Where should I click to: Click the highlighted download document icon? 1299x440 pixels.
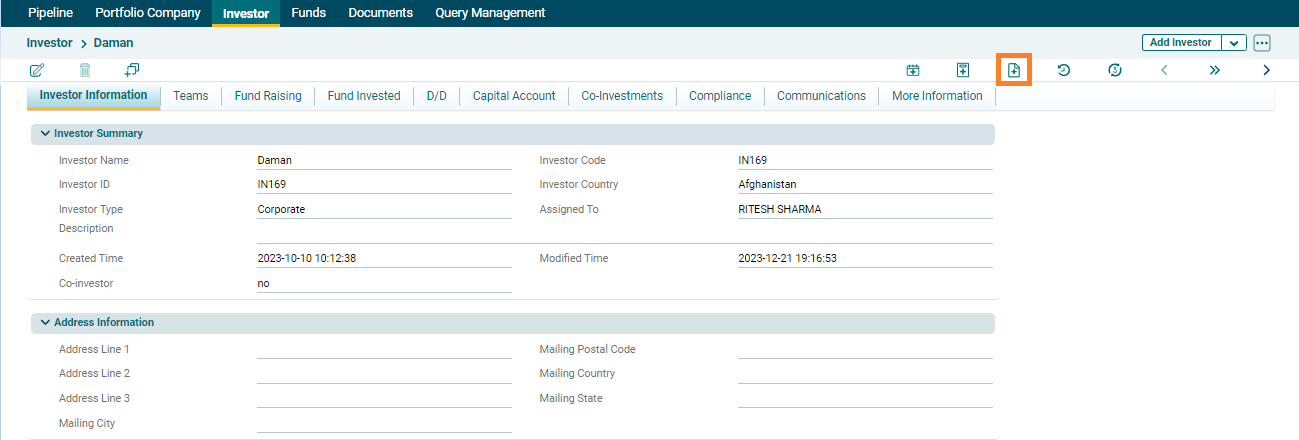tap(1014, 70)
